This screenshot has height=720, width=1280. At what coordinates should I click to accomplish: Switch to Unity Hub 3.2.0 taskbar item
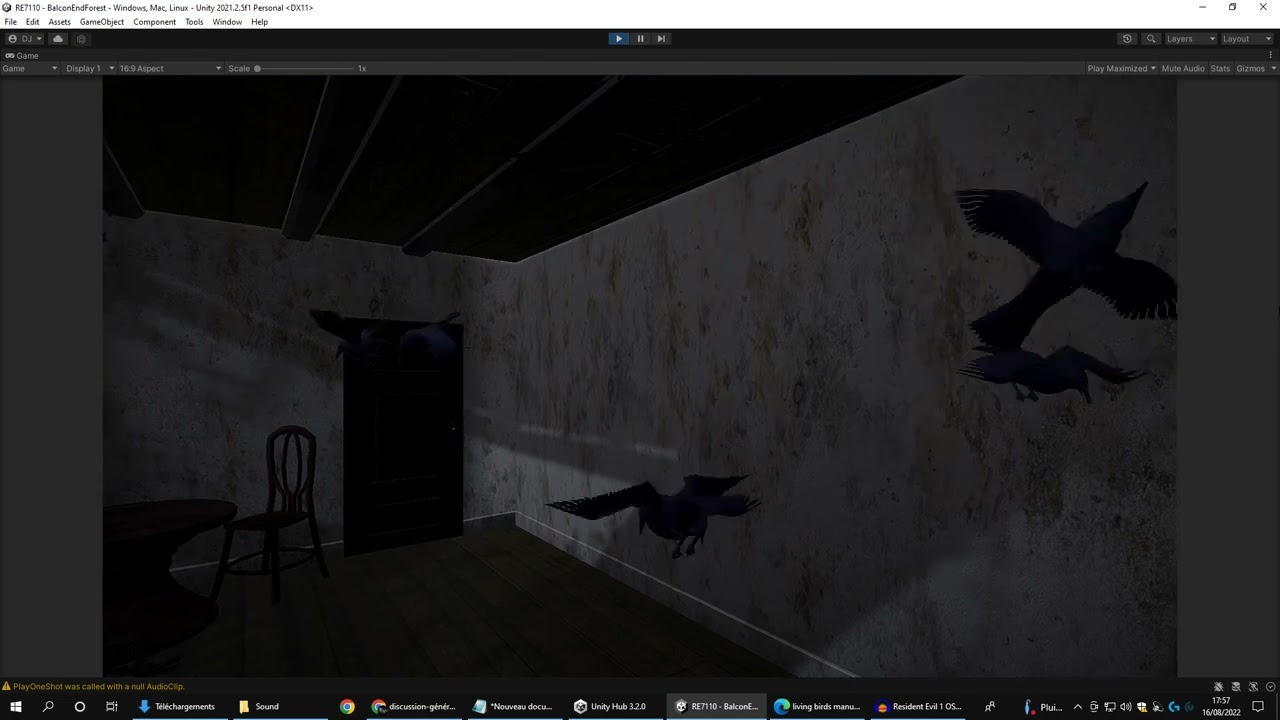pyautogui.click(x=614, y=706)
